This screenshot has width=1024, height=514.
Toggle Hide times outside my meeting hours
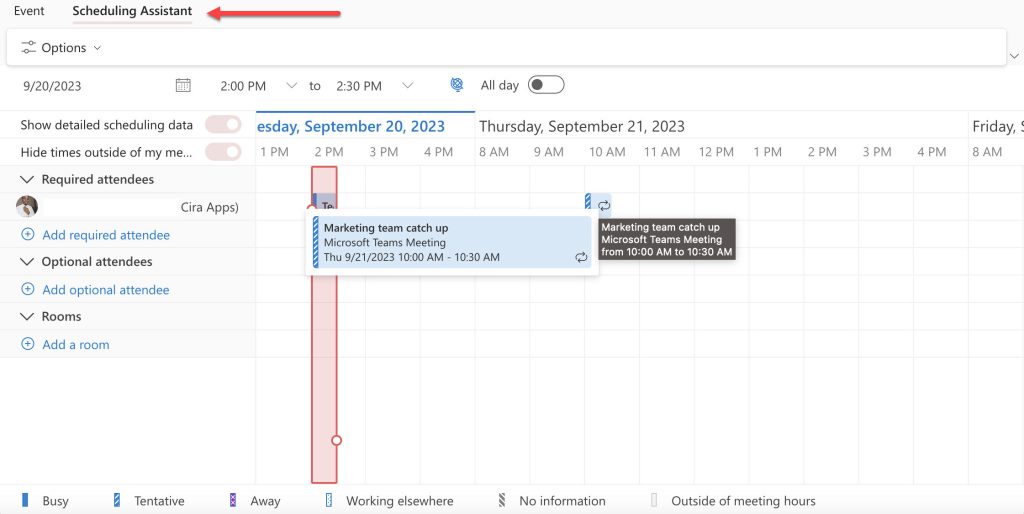pos(223,152)
